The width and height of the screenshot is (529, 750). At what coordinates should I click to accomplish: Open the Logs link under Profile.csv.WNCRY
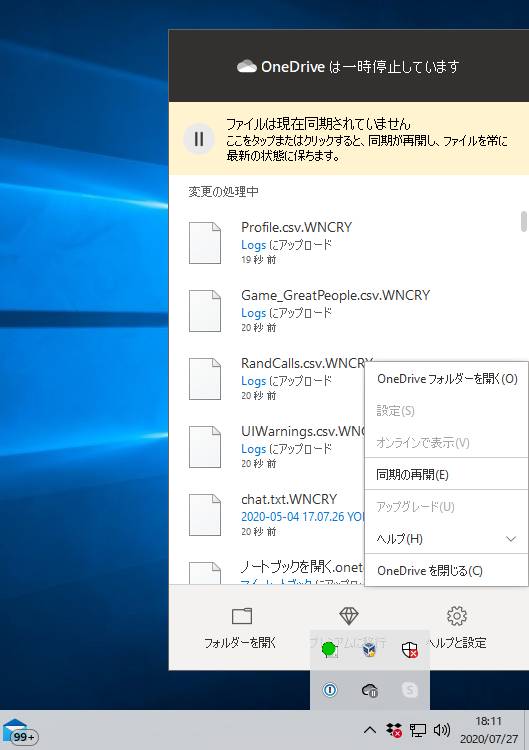click(x=253, y=245)
